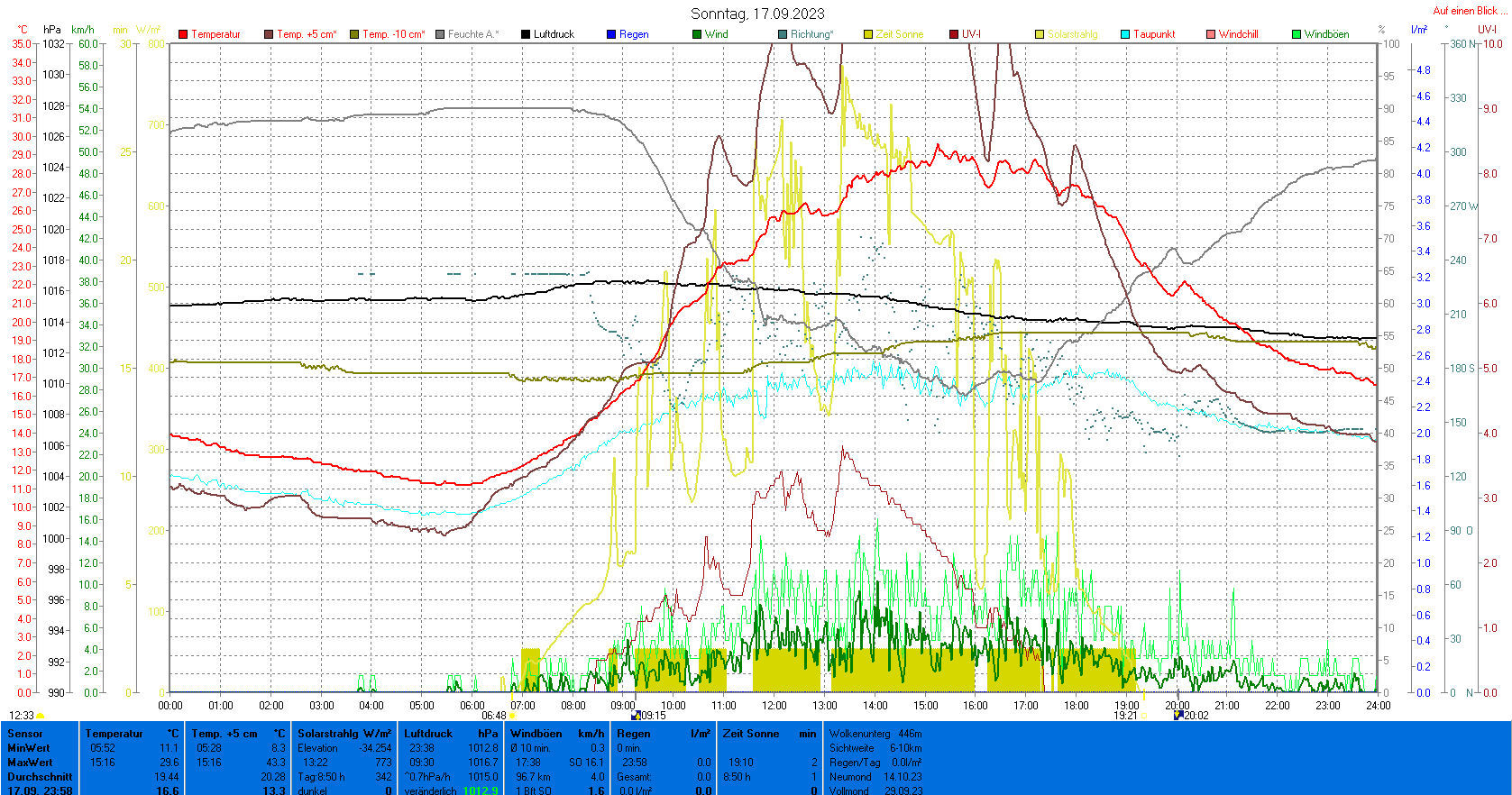Click the max temperature value 29.6

point(169,763)
